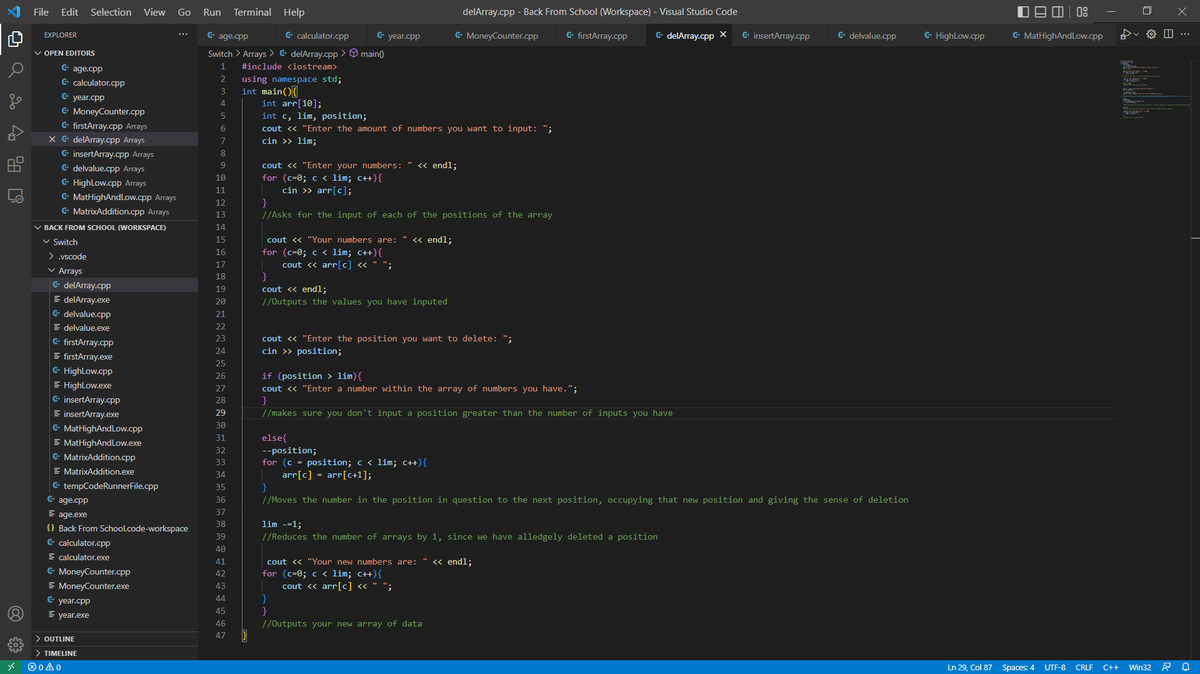Split the editor to the right
1200x674 pixels.
click(1168, 36)
